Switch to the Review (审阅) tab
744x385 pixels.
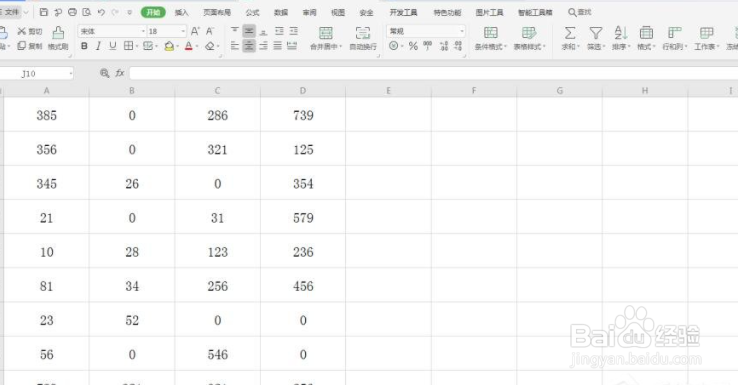(x=309, y=13)
